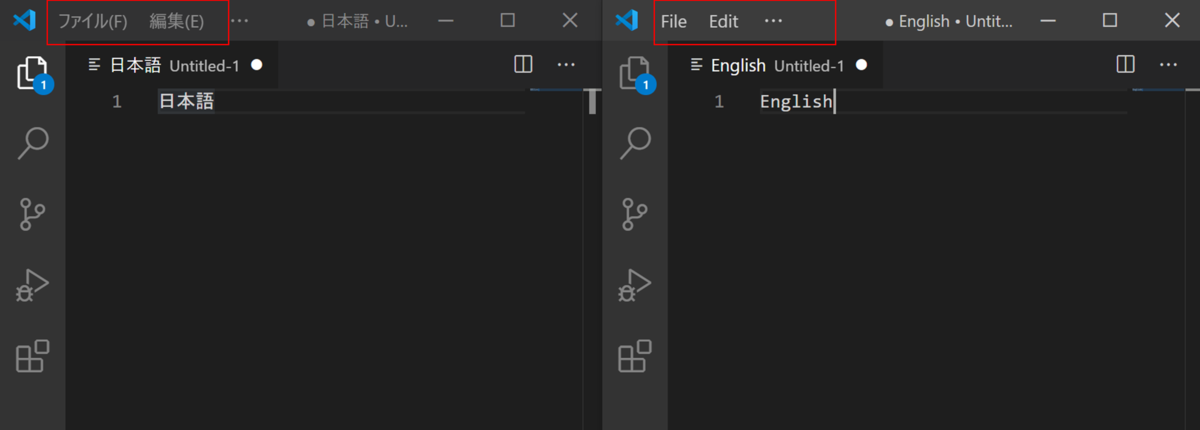
Task: Open Run and Debug in Japanese window
Action: click(33, 286)
